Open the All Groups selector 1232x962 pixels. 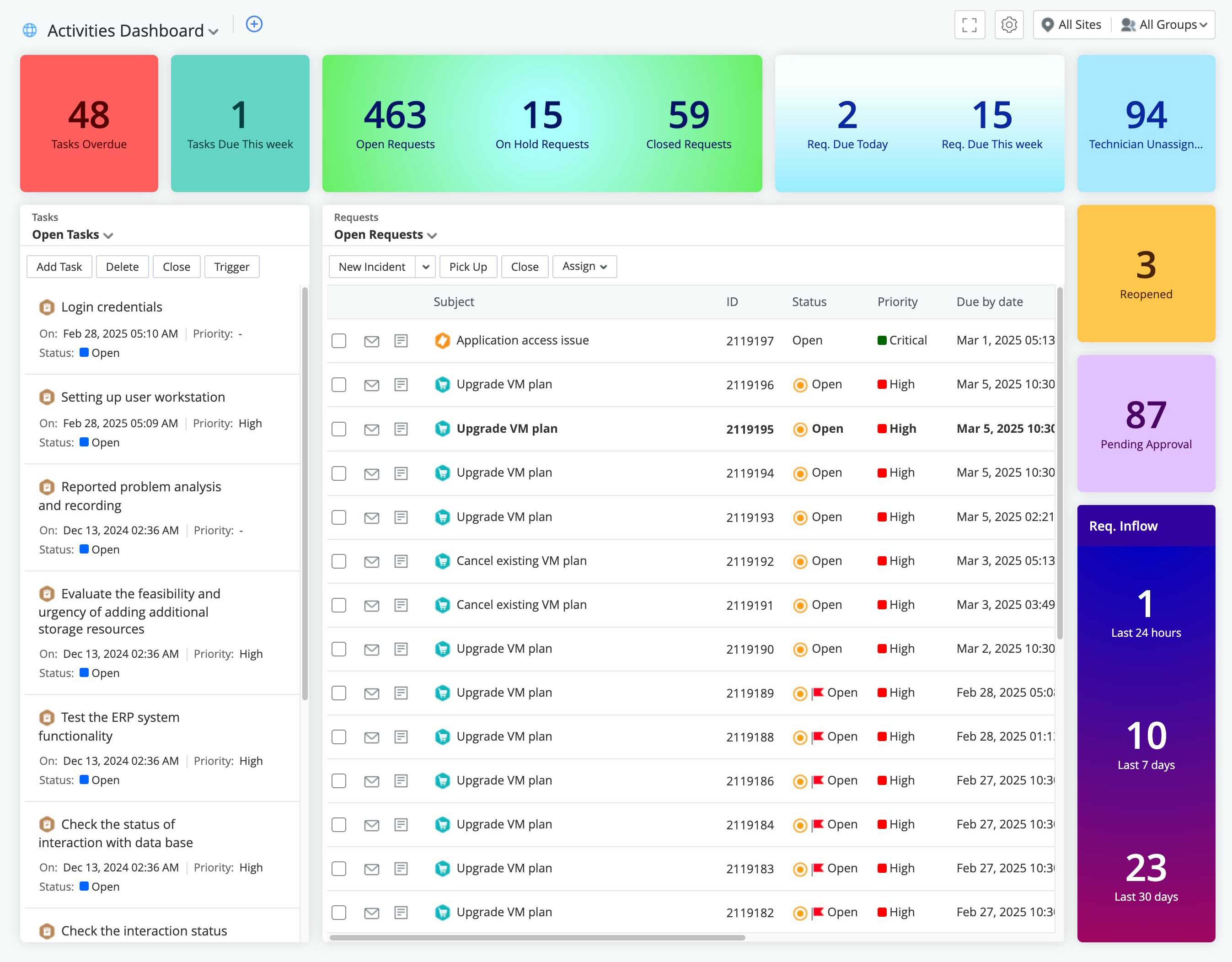(x=1164, y=24)
